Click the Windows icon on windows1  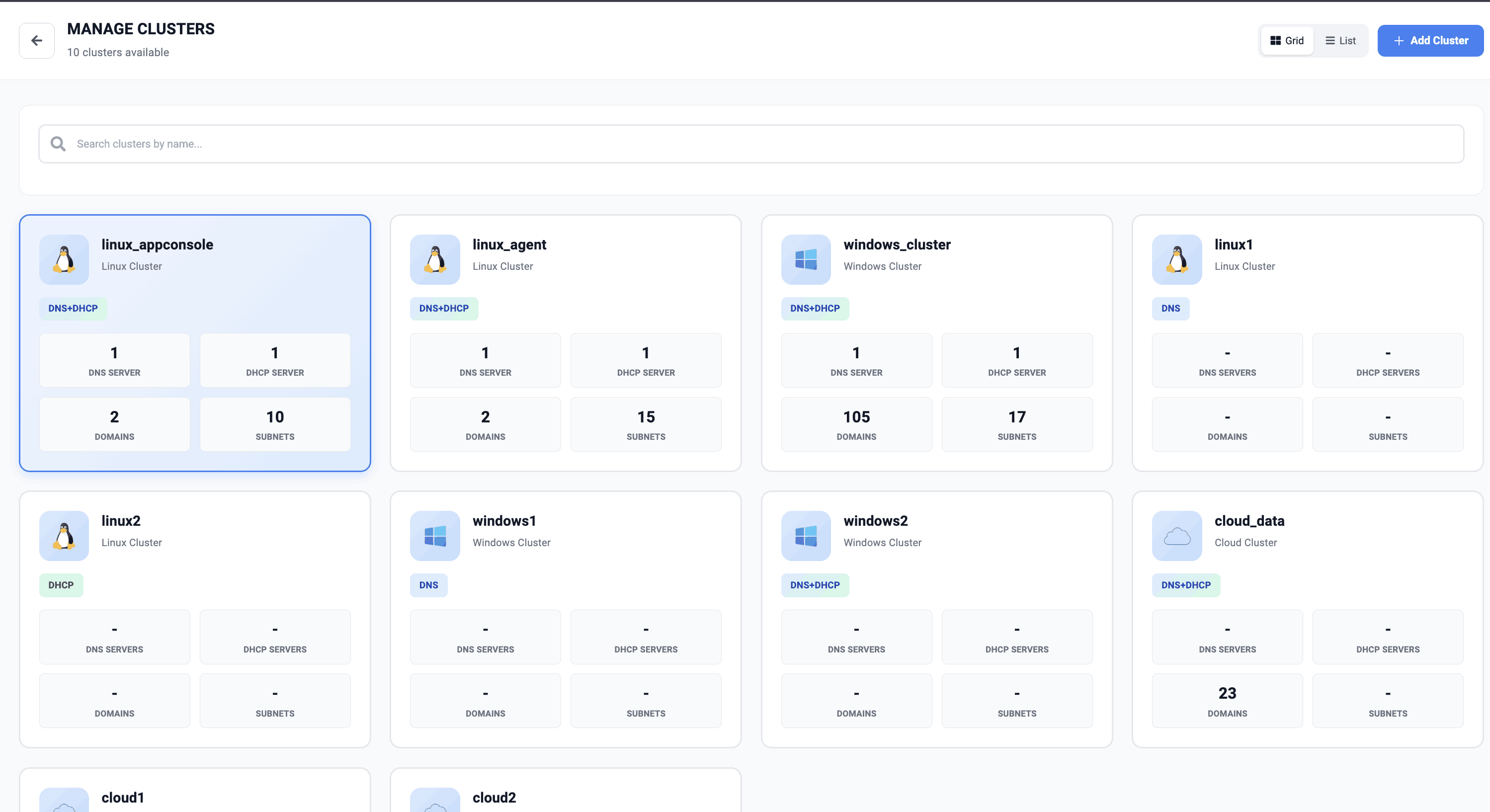434,536
